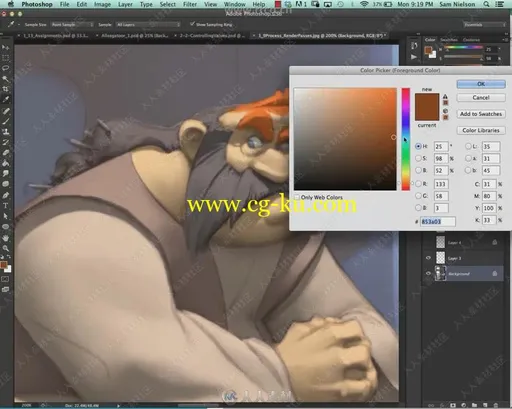
Task: Click the hex color input field
Action: click(438, 221)
